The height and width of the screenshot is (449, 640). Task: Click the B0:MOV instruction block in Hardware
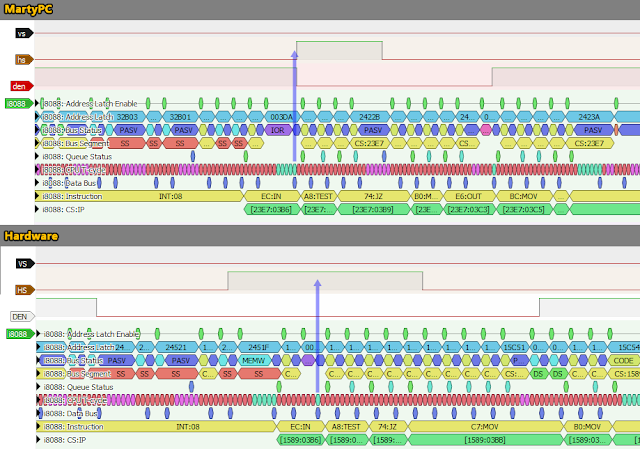(x=588, y=427)
